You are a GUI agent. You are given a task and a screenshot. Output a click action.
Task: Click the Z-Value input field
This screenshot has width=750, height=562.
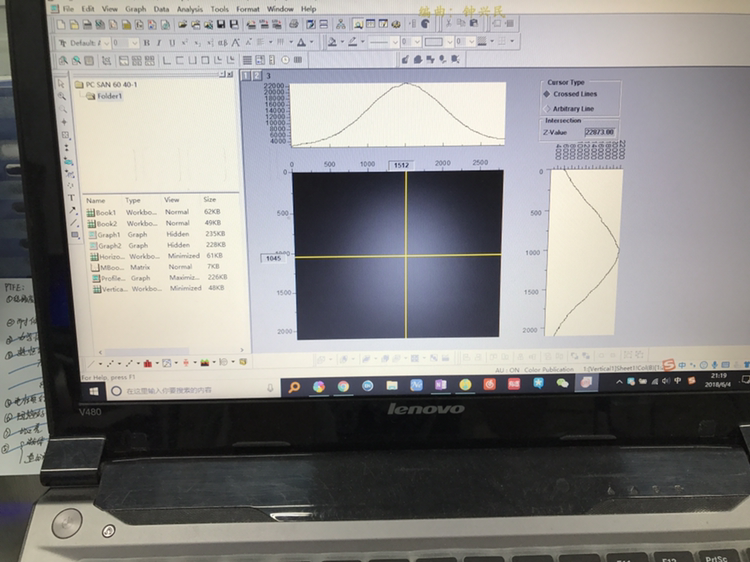600,132
